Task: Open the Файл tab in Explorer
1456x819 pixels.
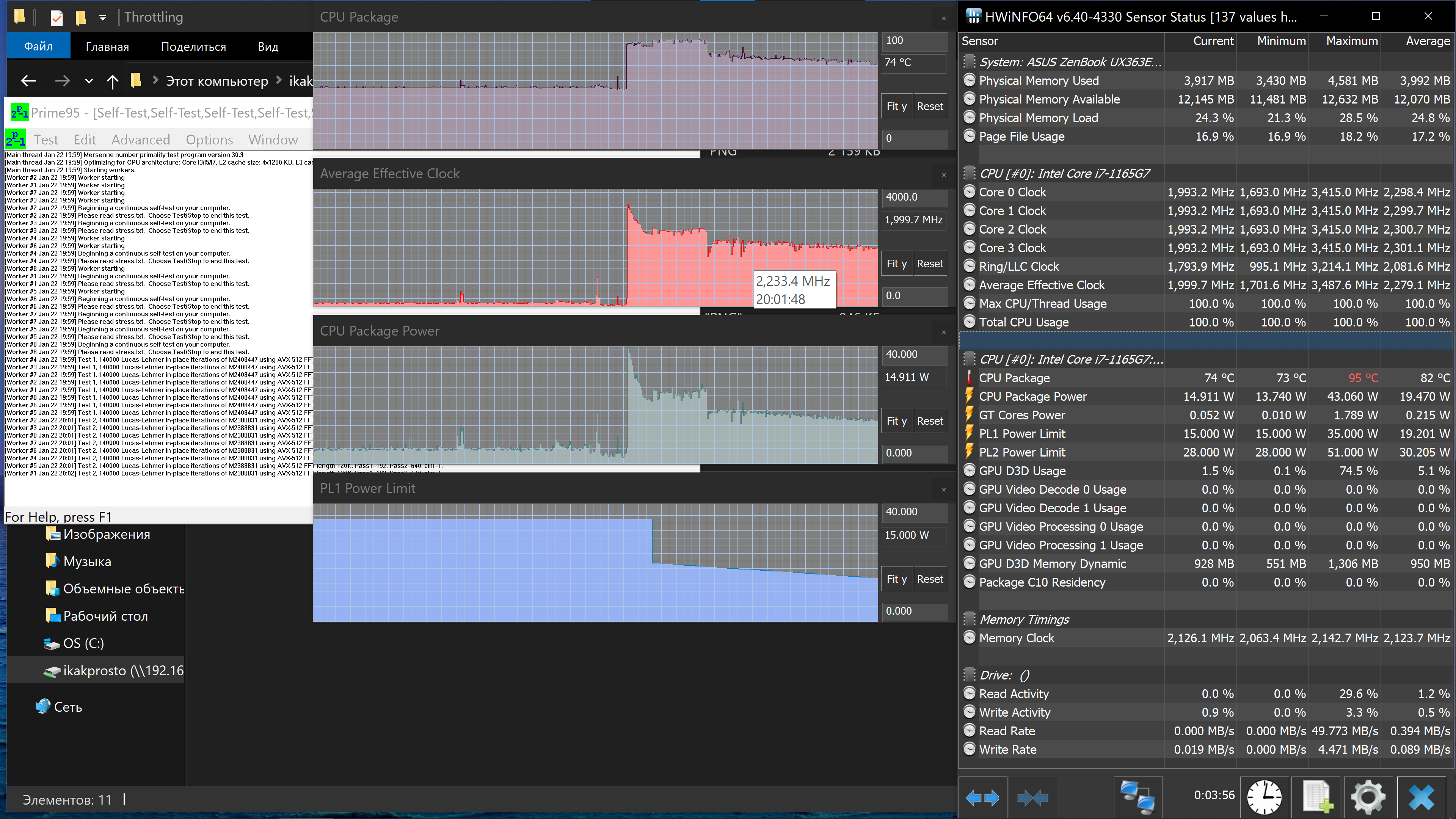Action: (x=38, y=46)
